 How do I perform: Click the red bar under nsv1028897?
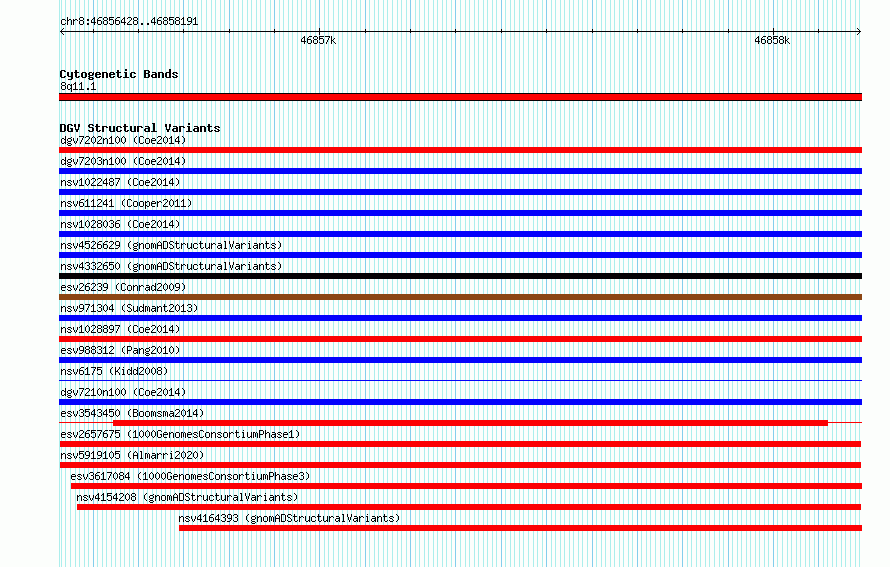click(x=460, y=339)
